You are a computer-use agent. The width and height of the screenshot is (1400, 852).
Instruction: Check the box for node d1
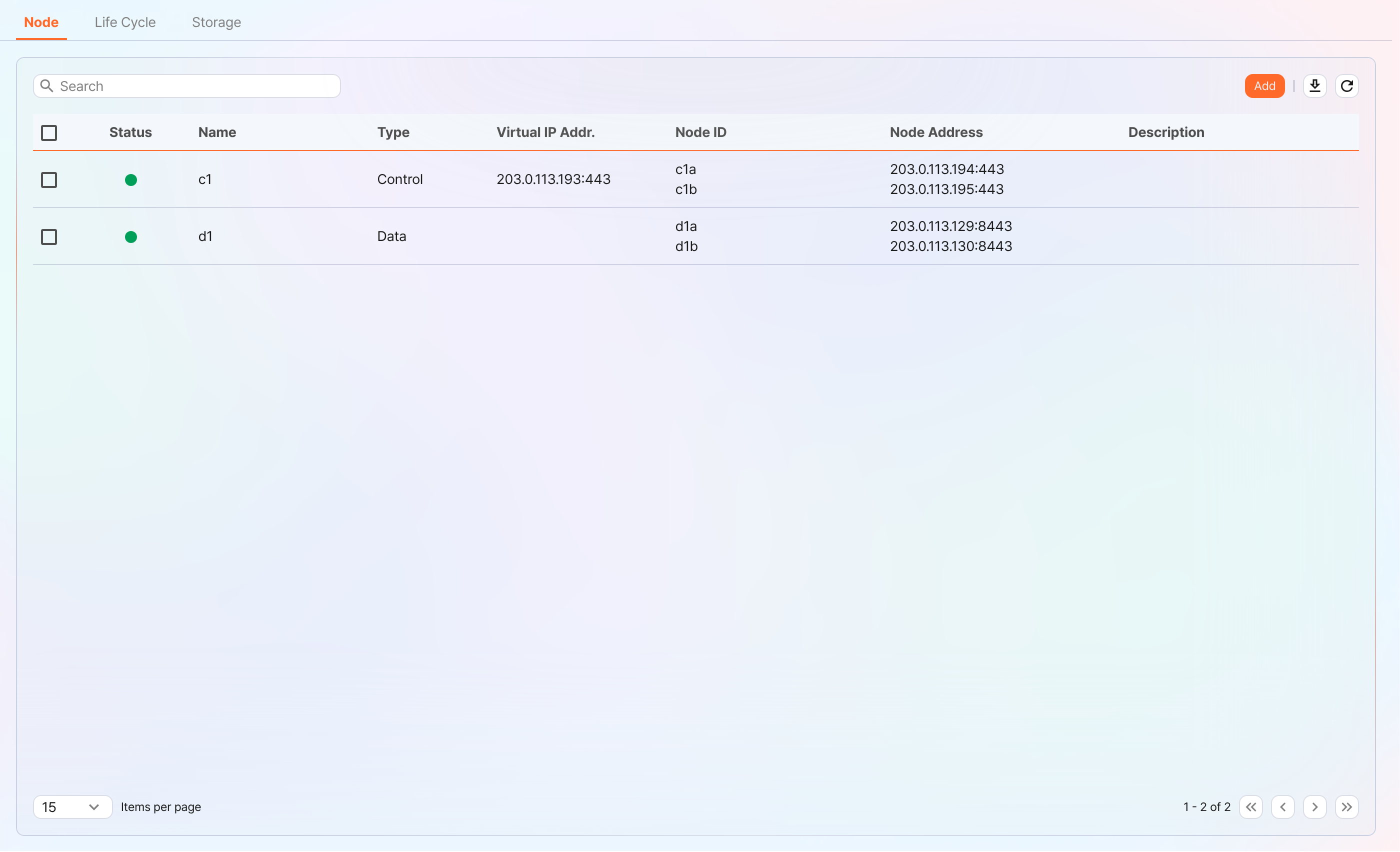[49, 237]
